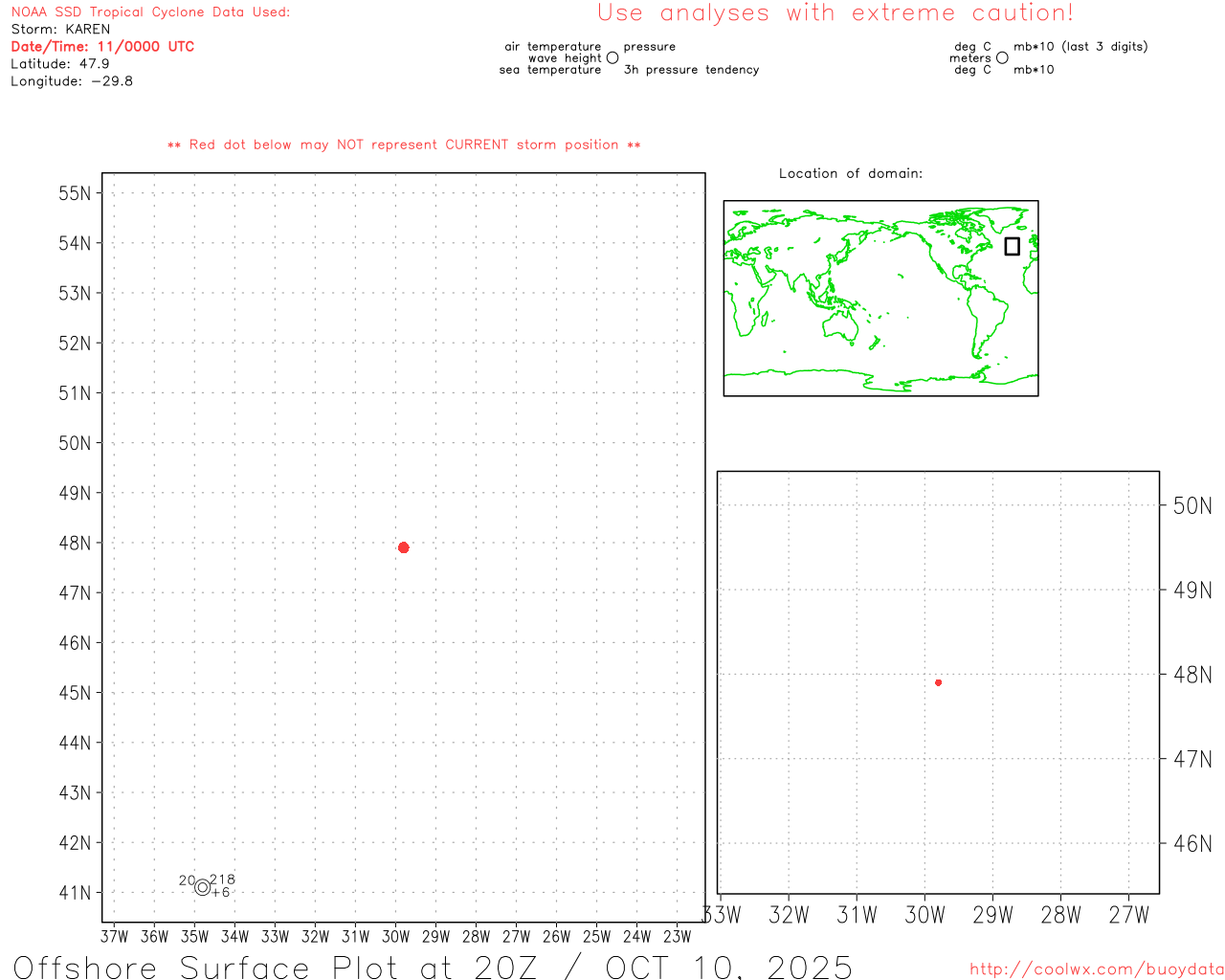Click the '31W' label under the zoomed plot

click(857, 915)
